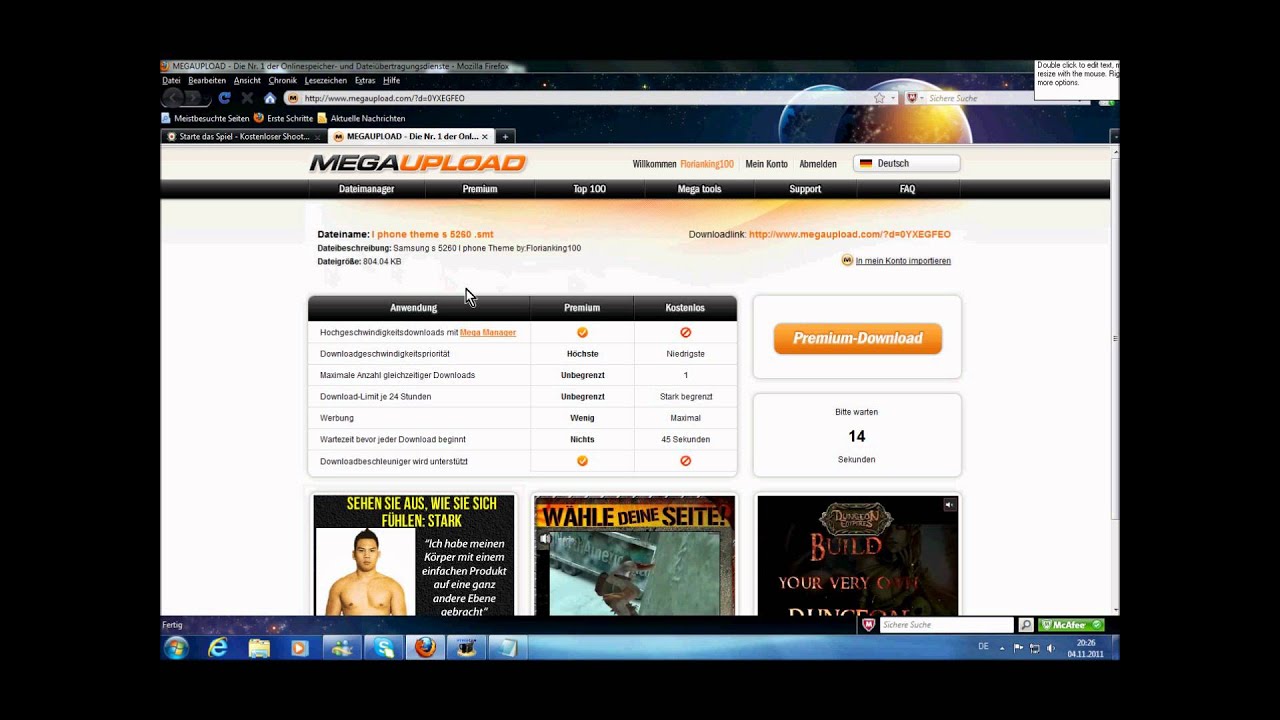Bookmark this page with the star icon
Image resolution: width=1280 pixels, height=720 pixels.
click(879, 98)
